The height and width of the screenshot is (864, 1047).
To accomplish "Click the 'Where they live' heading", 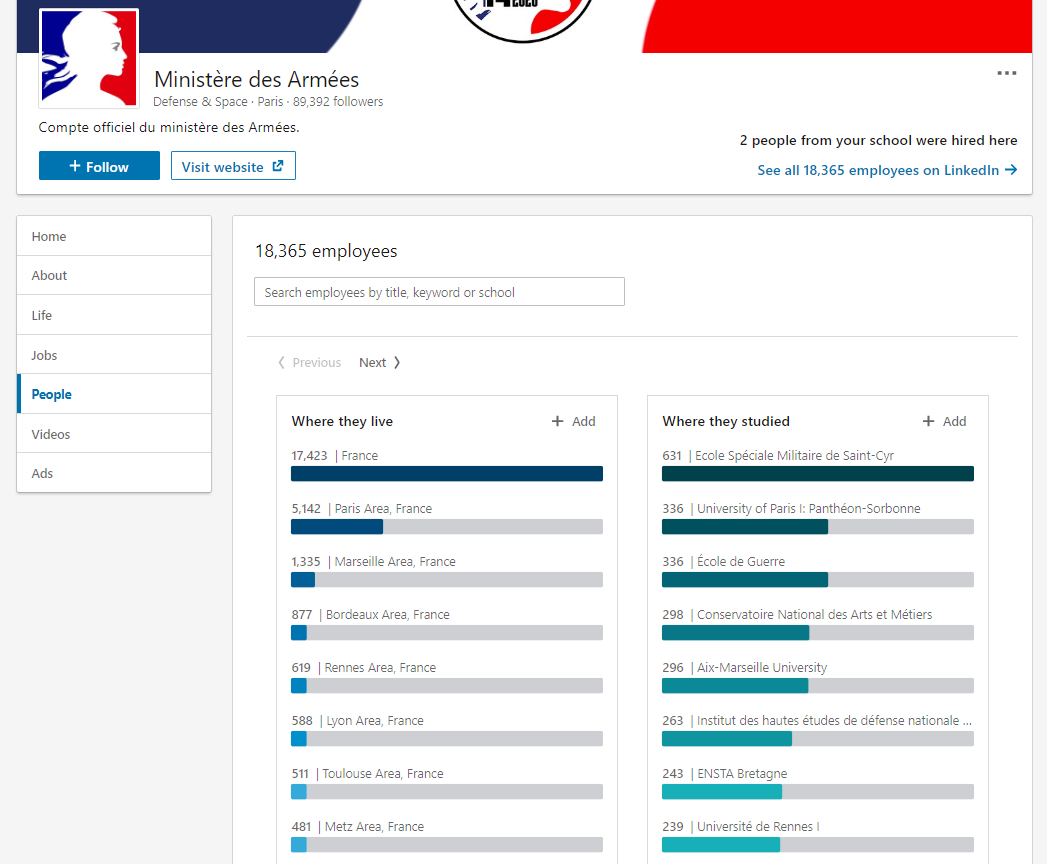I will (342, 421).
